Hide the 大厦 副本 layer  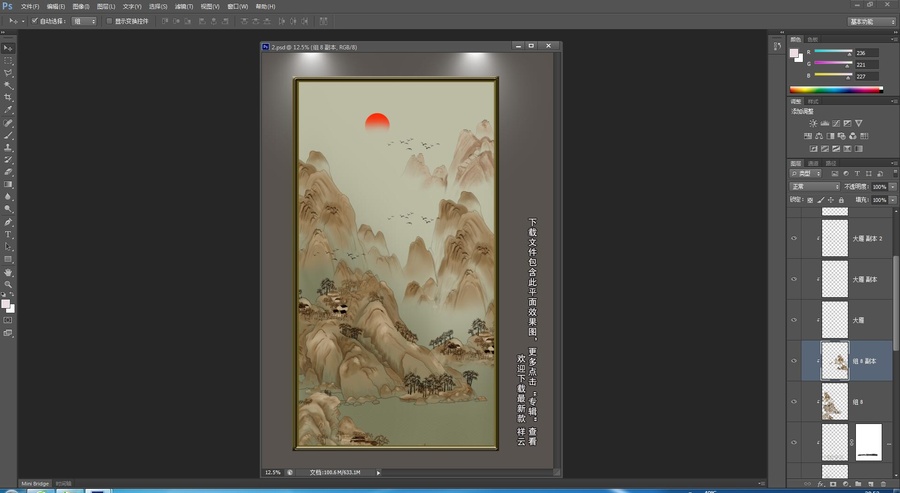[x=794, y=279]
